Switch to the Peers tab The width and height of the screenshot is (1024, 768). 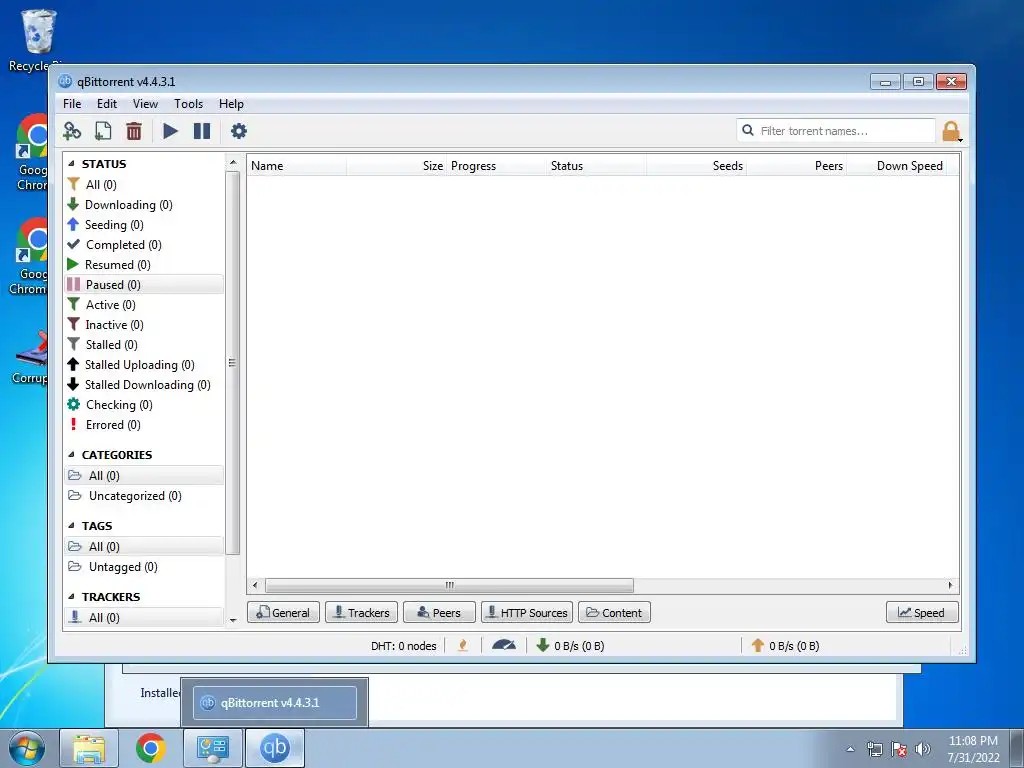pyautogui.click(x=439, y=613)
